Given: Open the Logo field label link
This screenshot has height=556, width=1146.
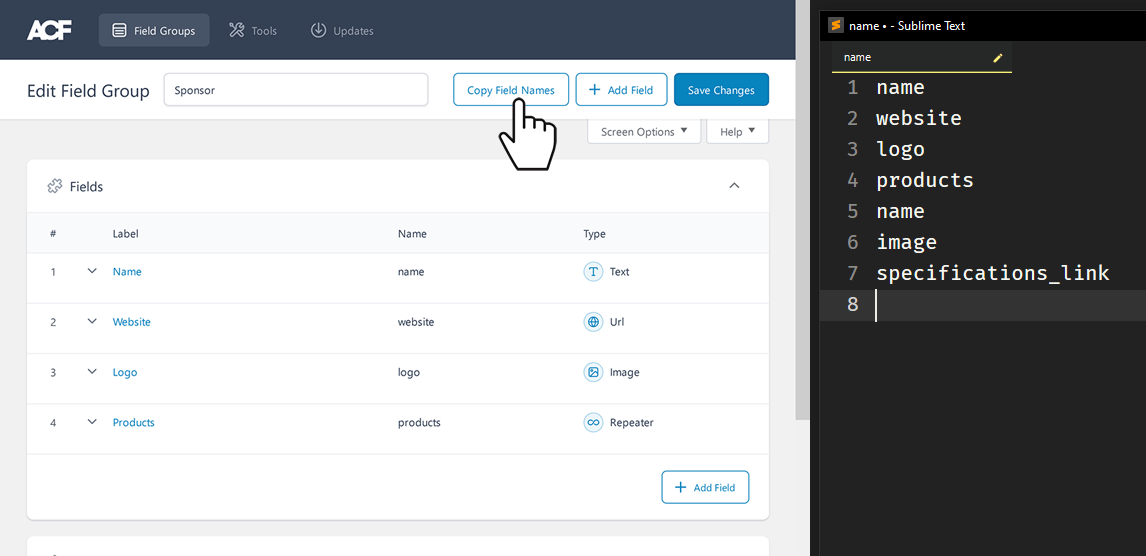Looking at the screenshot, I should point(125,373).
